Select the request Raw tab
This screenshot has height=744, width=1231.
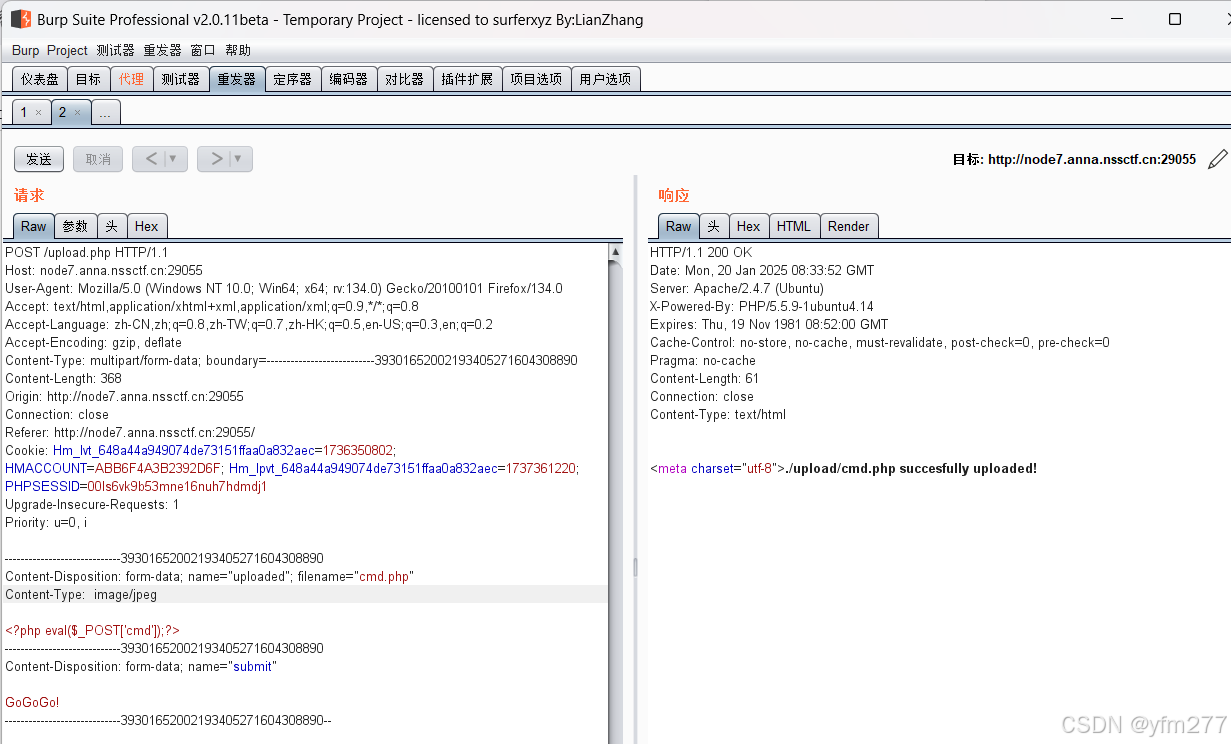point(34,226)
